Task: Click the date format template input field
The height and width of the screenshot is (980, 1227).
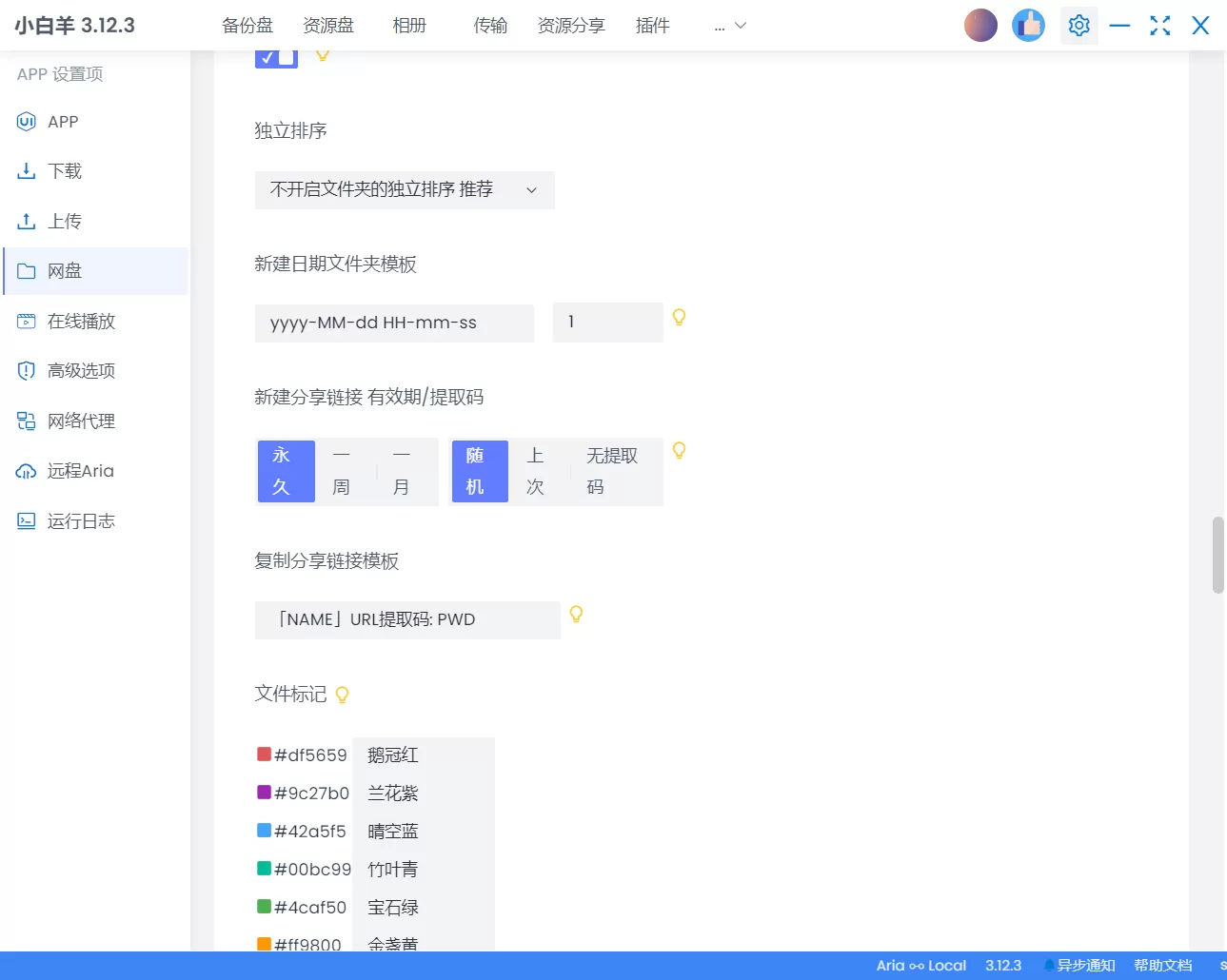Action: coord(394,323)
